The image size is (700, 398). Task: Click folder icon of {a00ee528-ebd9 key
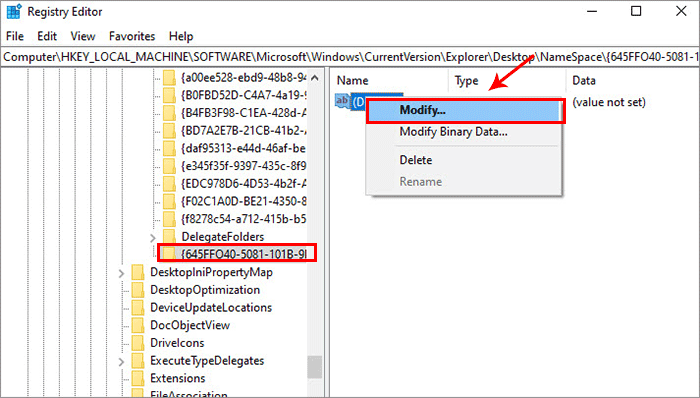point(169,78)
